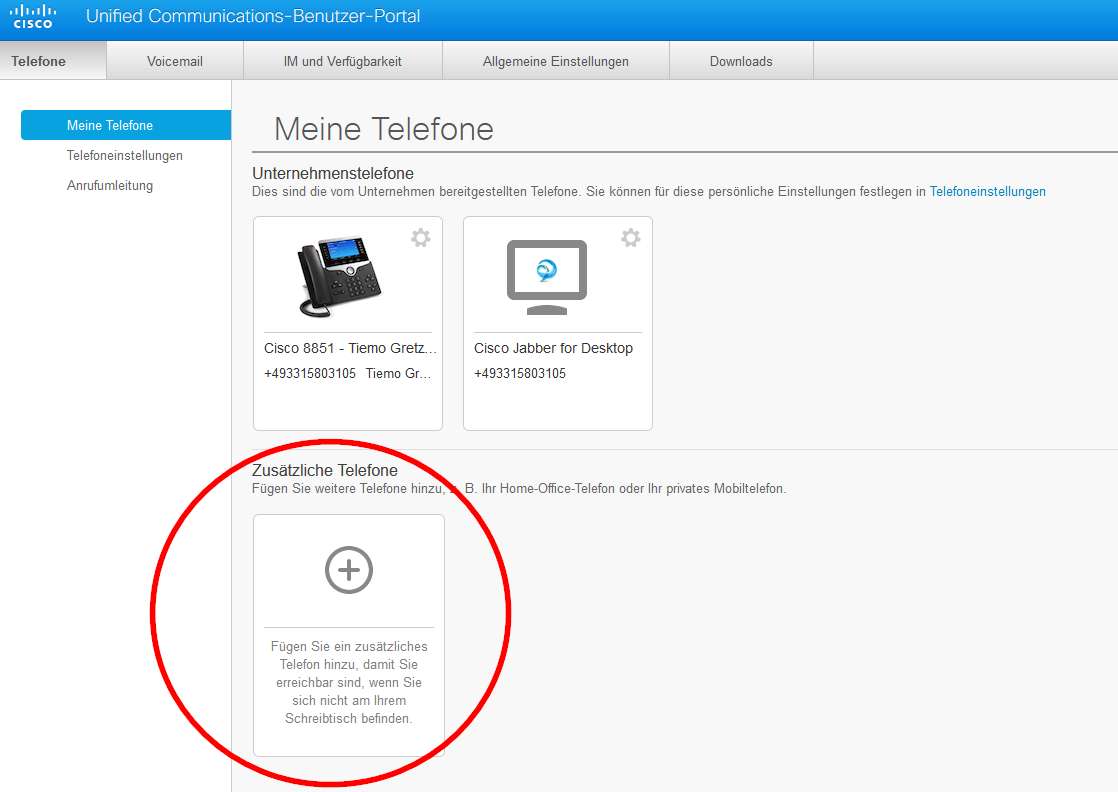Click the number +493315803105 under Cisco Jabber
Screen dimensions: 1118x792
pyautogui.click(x=520, y=373)
